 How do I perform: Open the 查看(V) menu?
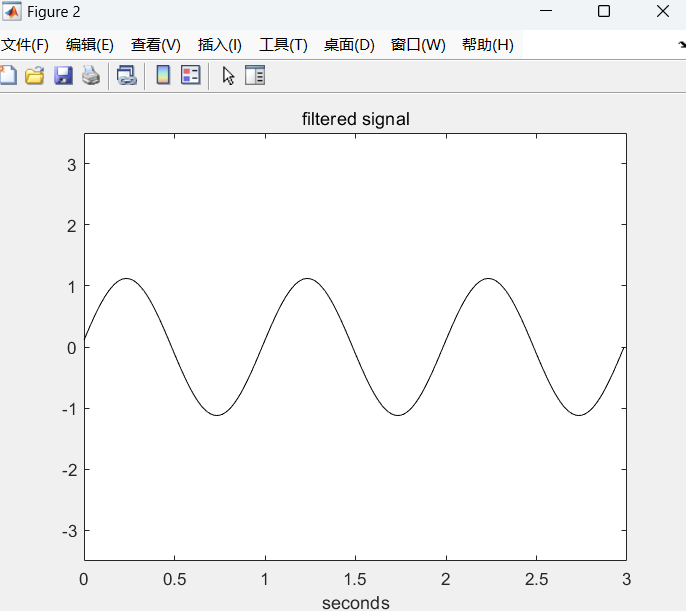[156, 45]
